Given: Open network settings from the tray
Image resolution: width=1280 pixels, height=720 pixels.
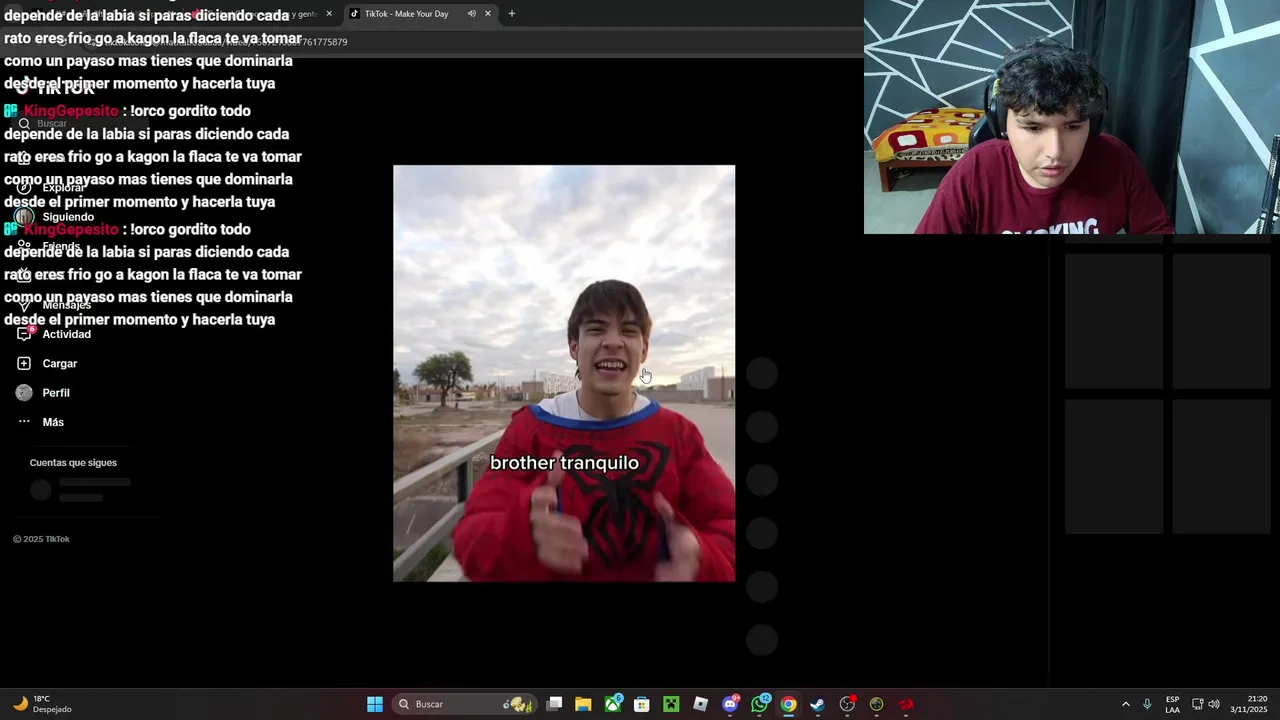Looking at the screenshot, I should (1197, 704).
